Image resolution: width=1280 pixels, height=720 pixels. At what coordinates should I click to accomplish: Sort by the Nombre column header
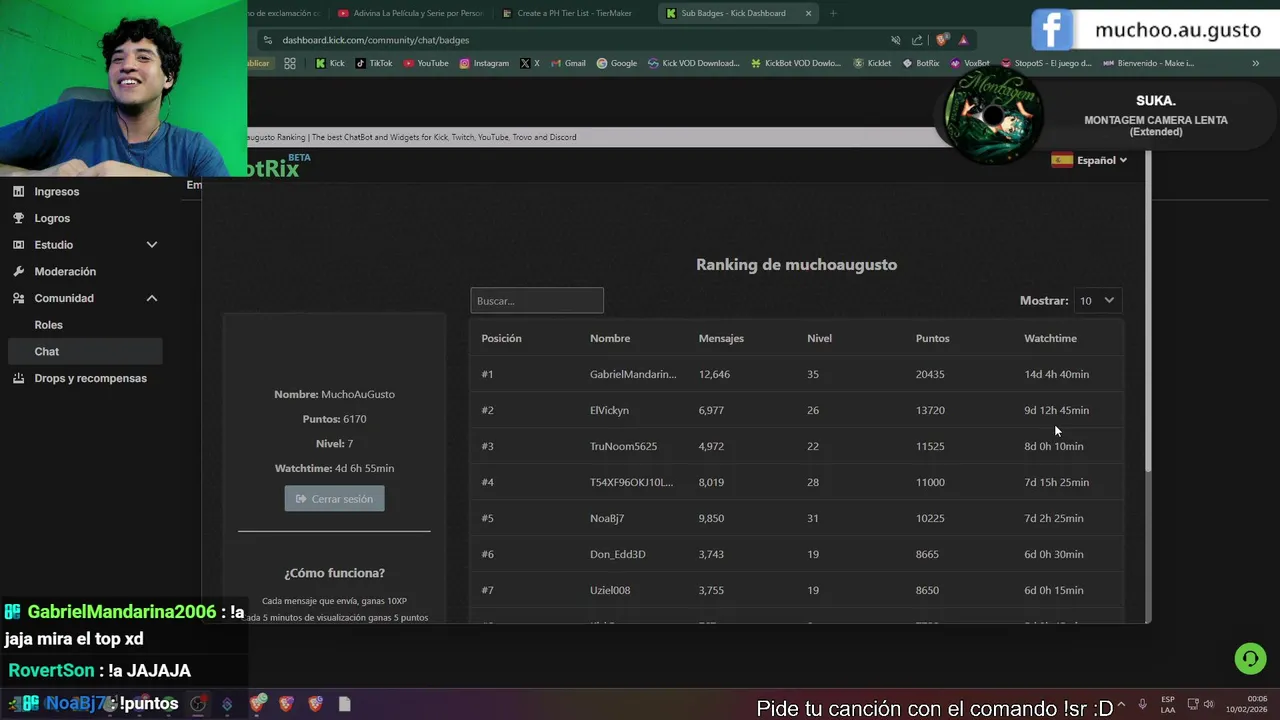(x=610, y=338)
